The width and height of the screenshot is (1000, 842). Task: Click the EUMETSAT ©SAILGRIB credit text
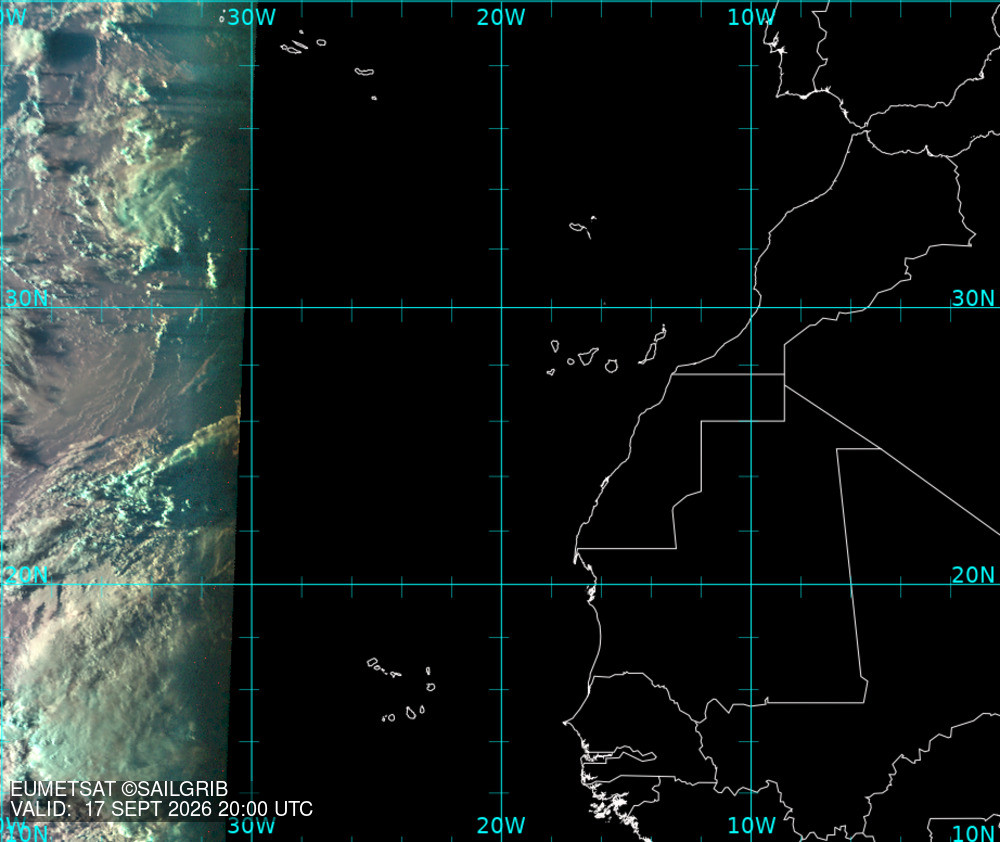(119, 789)
